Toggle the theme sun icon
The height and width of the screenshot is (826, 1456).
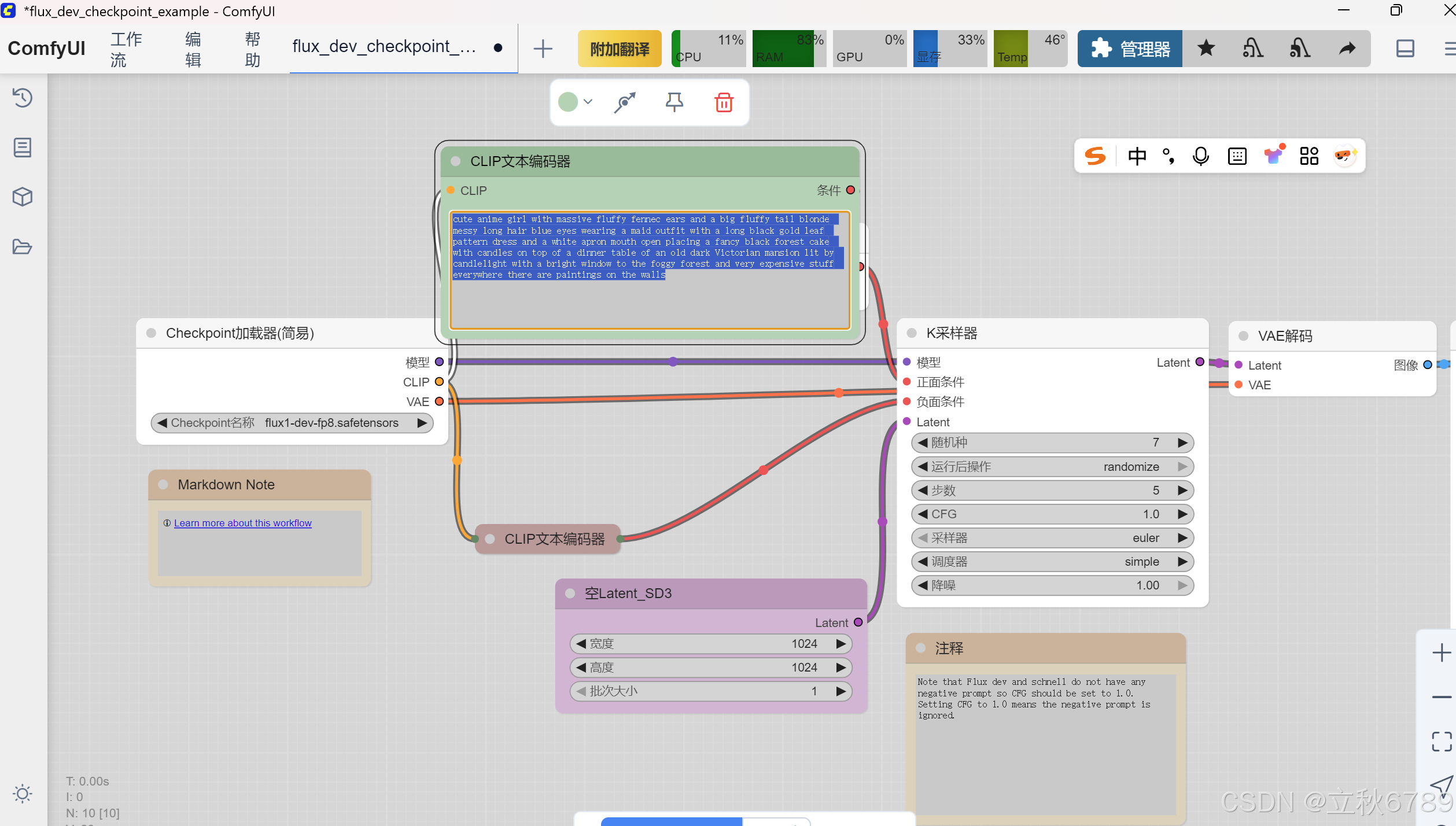[x=23, y=794]
